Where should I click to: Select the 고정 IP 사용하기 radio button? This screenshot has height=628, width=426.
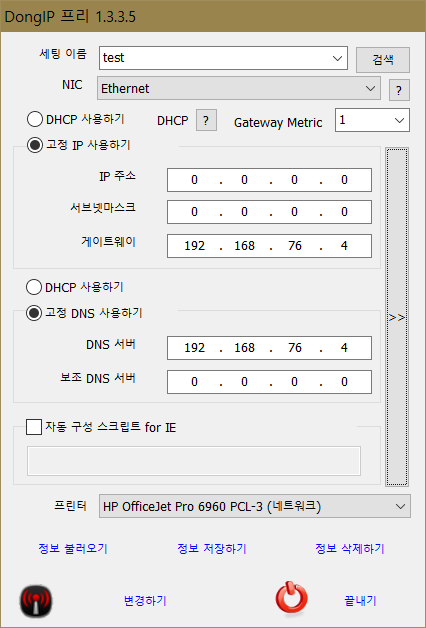(x=34, y=145)
